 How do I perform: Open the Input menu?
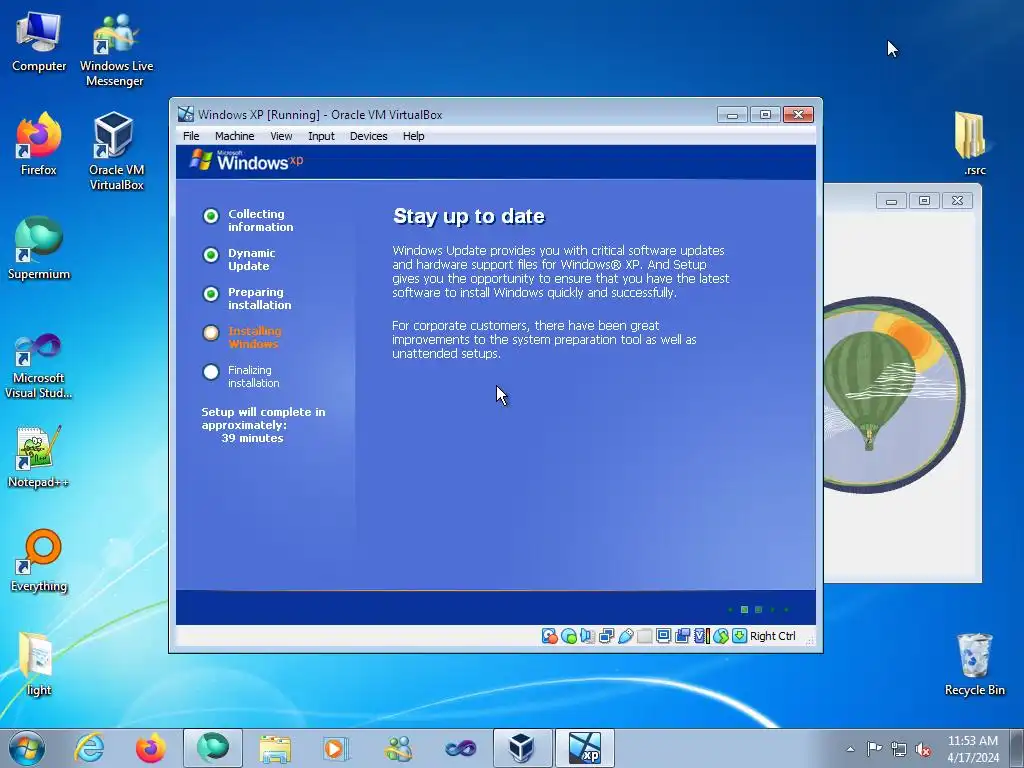coord(321,136)
